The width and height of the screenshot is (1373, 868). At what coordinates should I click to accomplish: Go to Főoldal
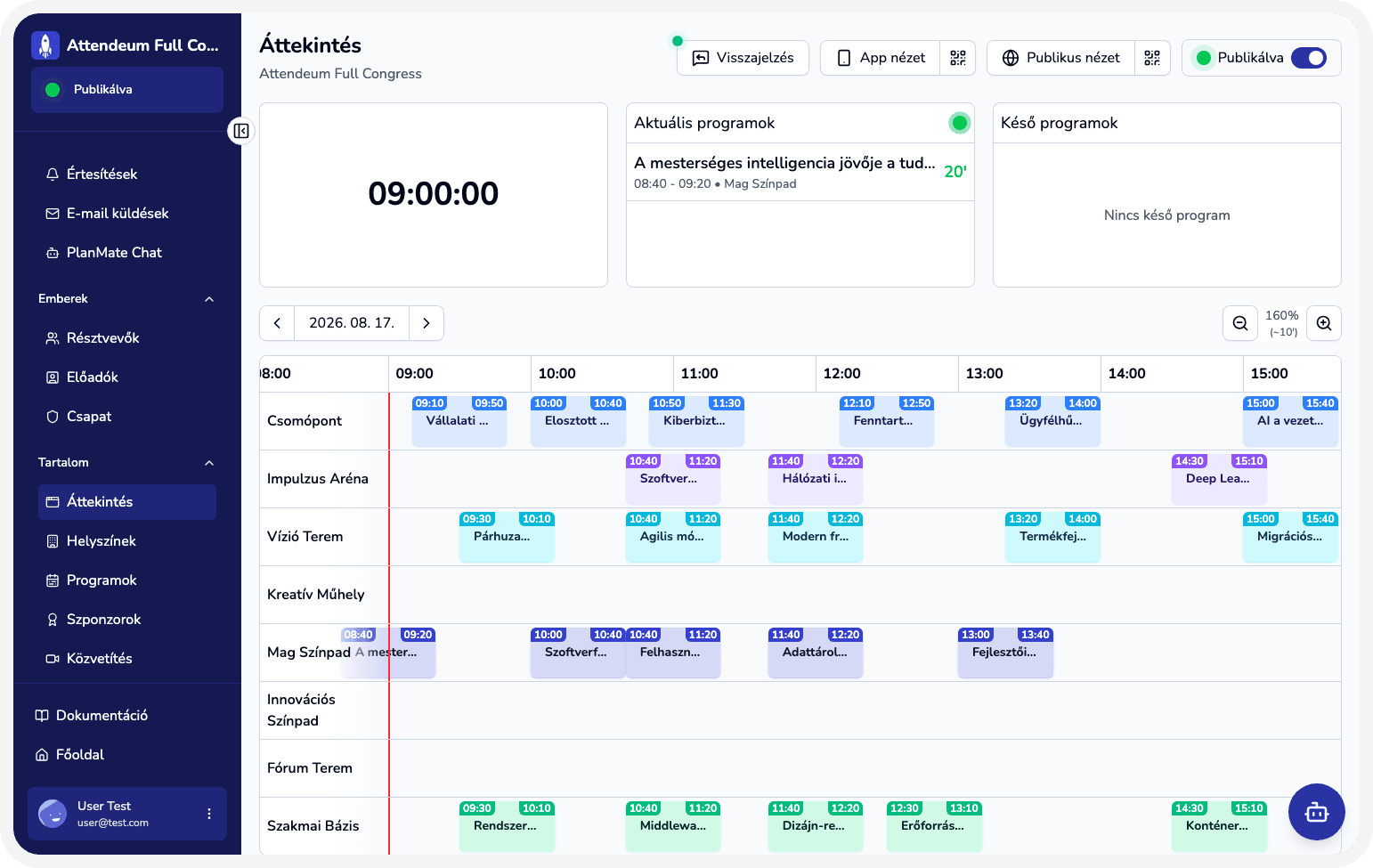[x=127, y=755]
